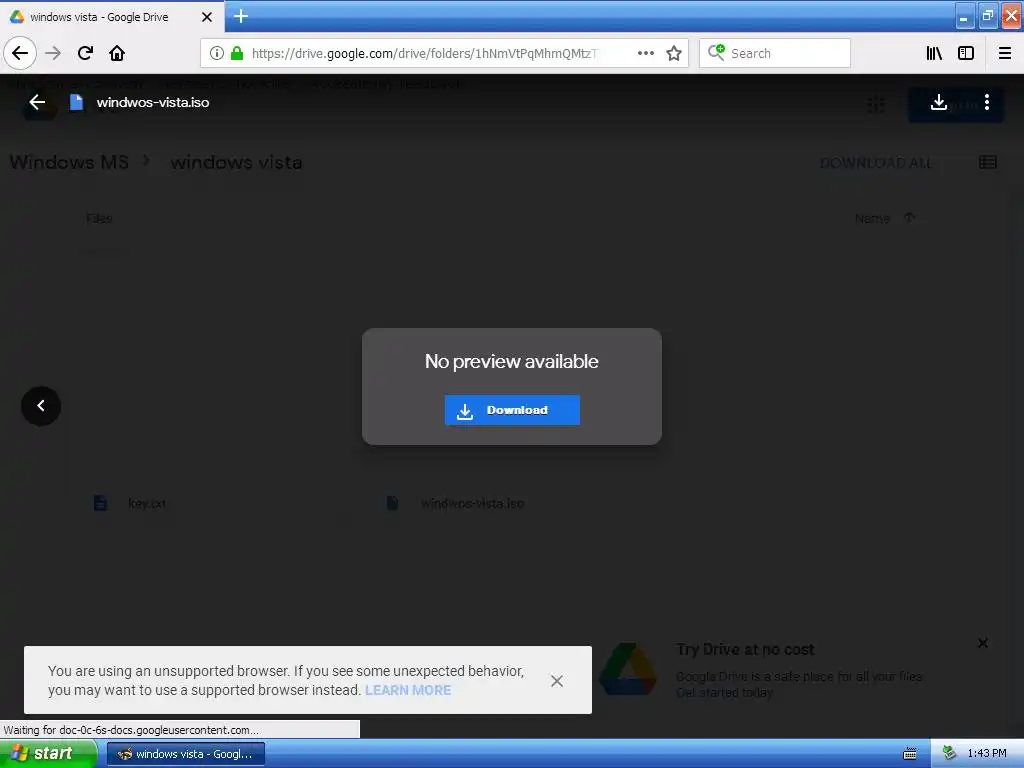Viewport: 1024px width, 768px height.
Task: Close preview with back arrow near filename
Action: [37, 102]
